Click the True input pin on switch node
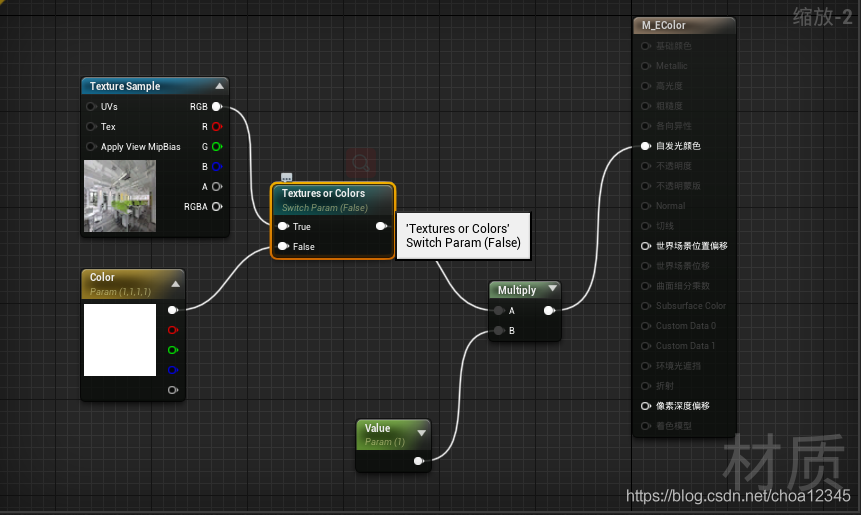Image resolution: width=861 pixels, height=515 pixels. (x=283, y=226)
